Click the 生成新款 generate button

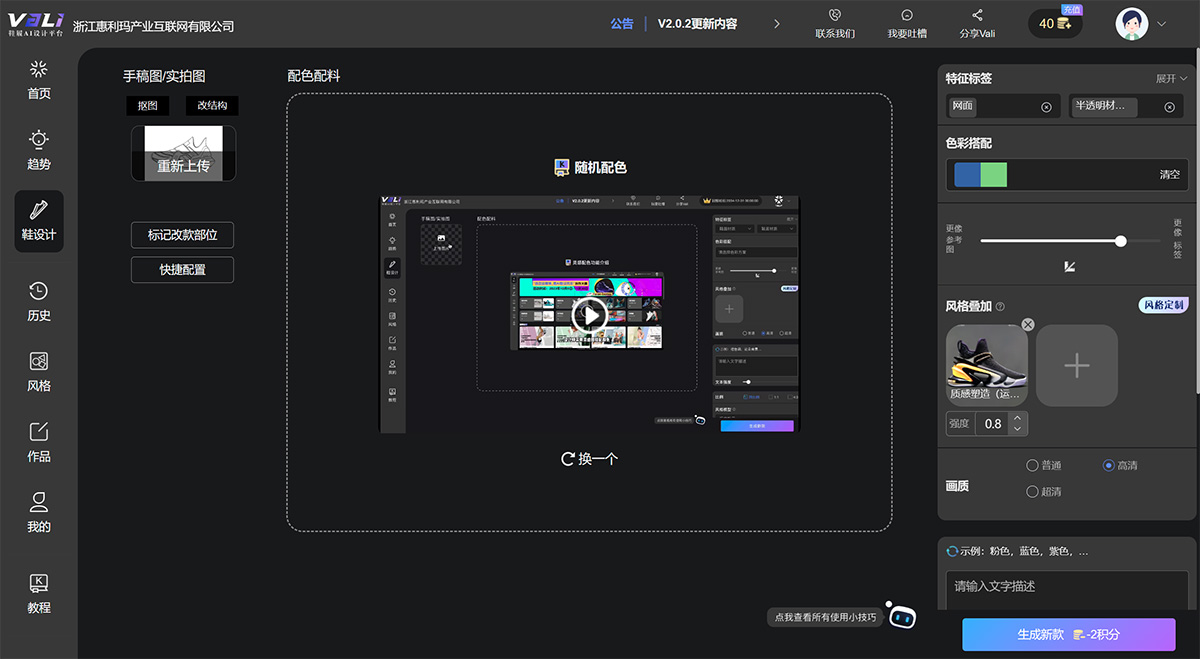pyautogui.click(x=1068, y=634)
